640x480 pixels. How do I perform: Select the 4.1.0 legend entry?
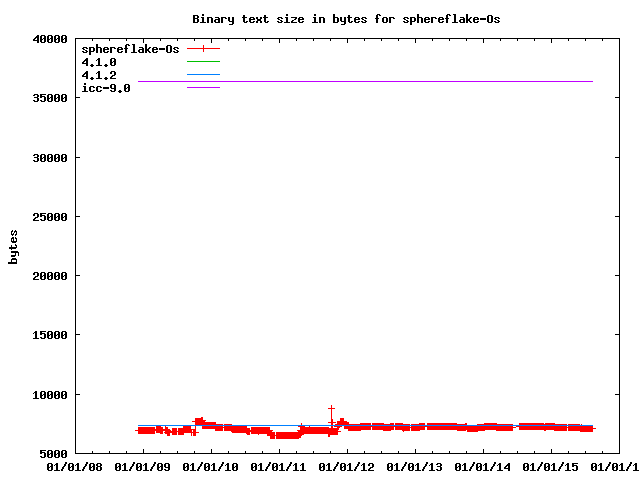99,62
